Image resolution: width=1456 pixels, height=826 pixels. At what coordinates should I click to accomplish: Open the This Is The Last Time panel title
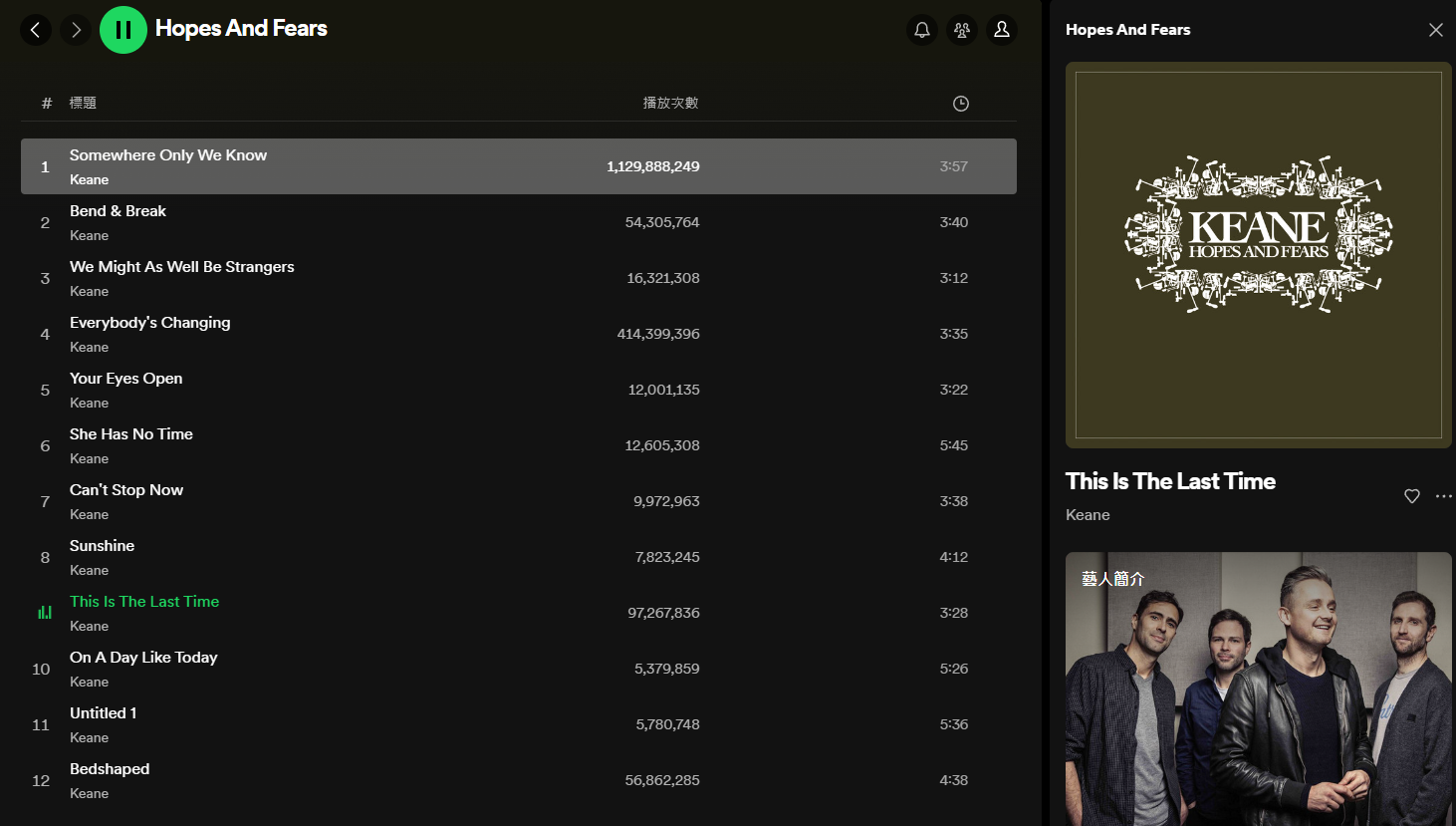[x=1170, y=481]
